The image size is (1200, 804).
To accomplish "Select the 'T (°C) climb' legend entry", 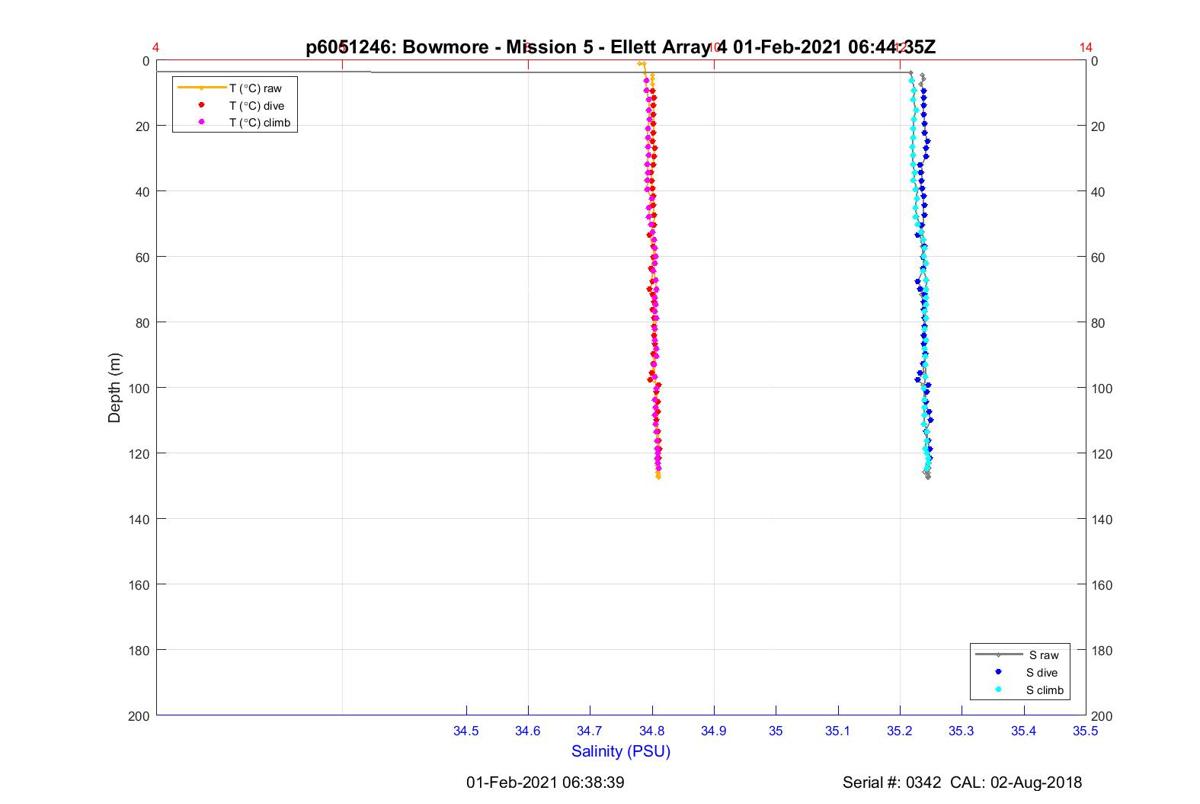I will (x=235, y=122).
